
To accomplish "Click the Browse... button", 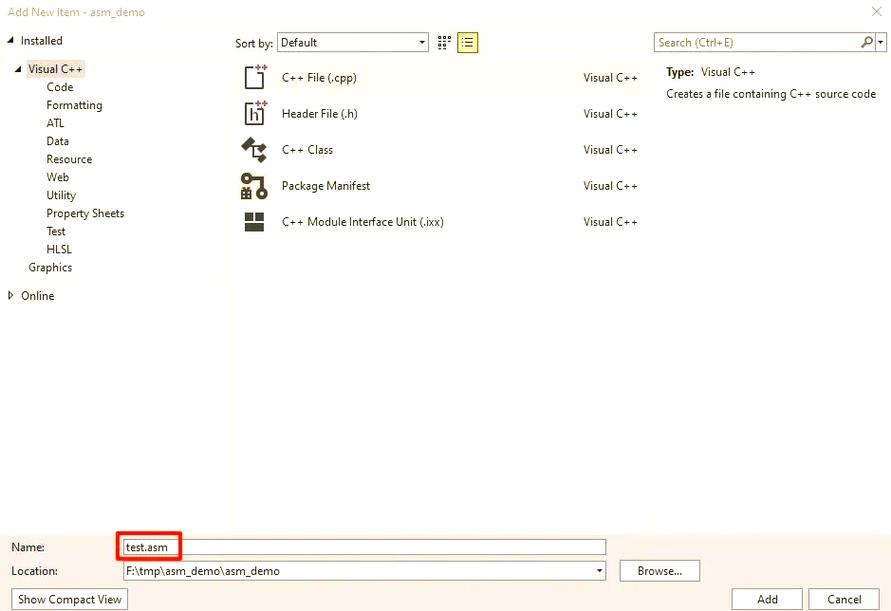I will point(660,571).
